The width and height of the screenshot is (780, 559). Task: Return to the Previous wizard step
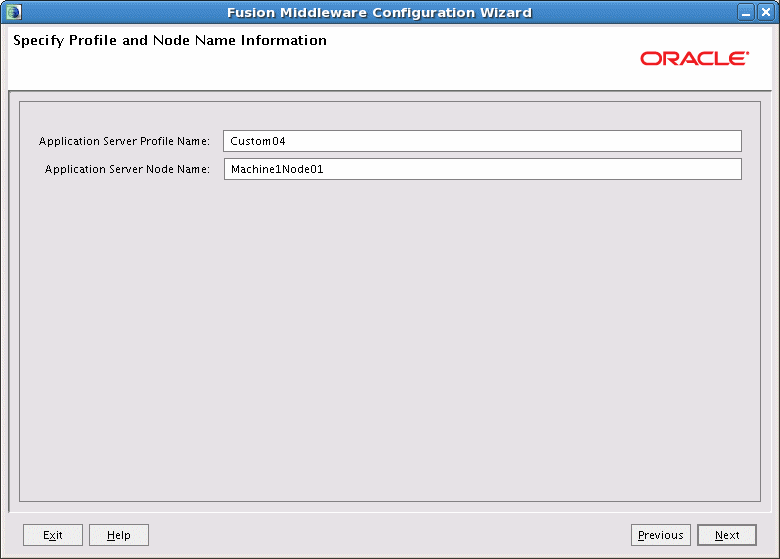[x=661, y=535]
